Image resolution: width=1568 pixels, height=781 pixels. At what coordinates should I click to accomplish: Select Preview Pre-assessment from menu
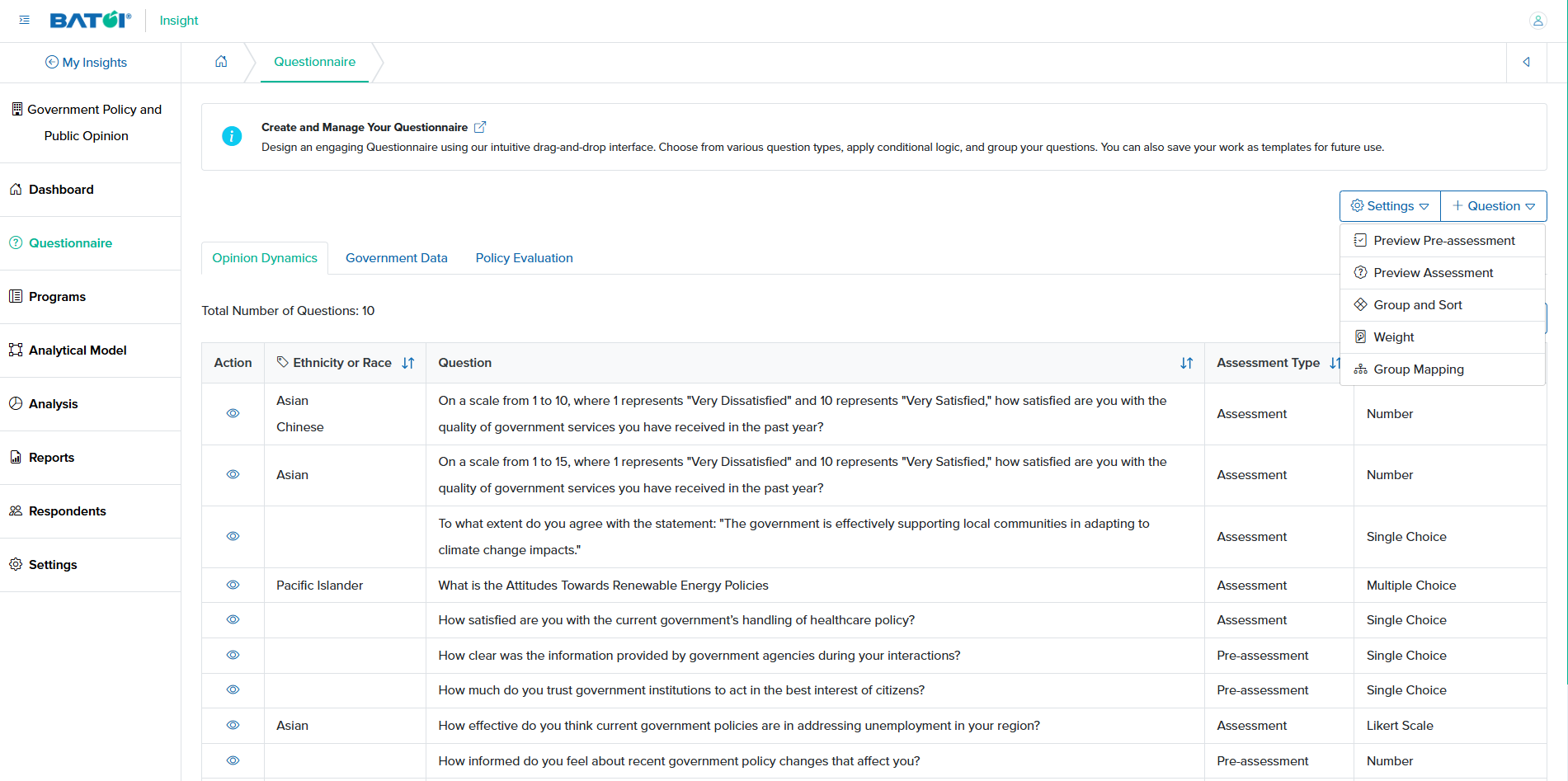click(1443, 241)
